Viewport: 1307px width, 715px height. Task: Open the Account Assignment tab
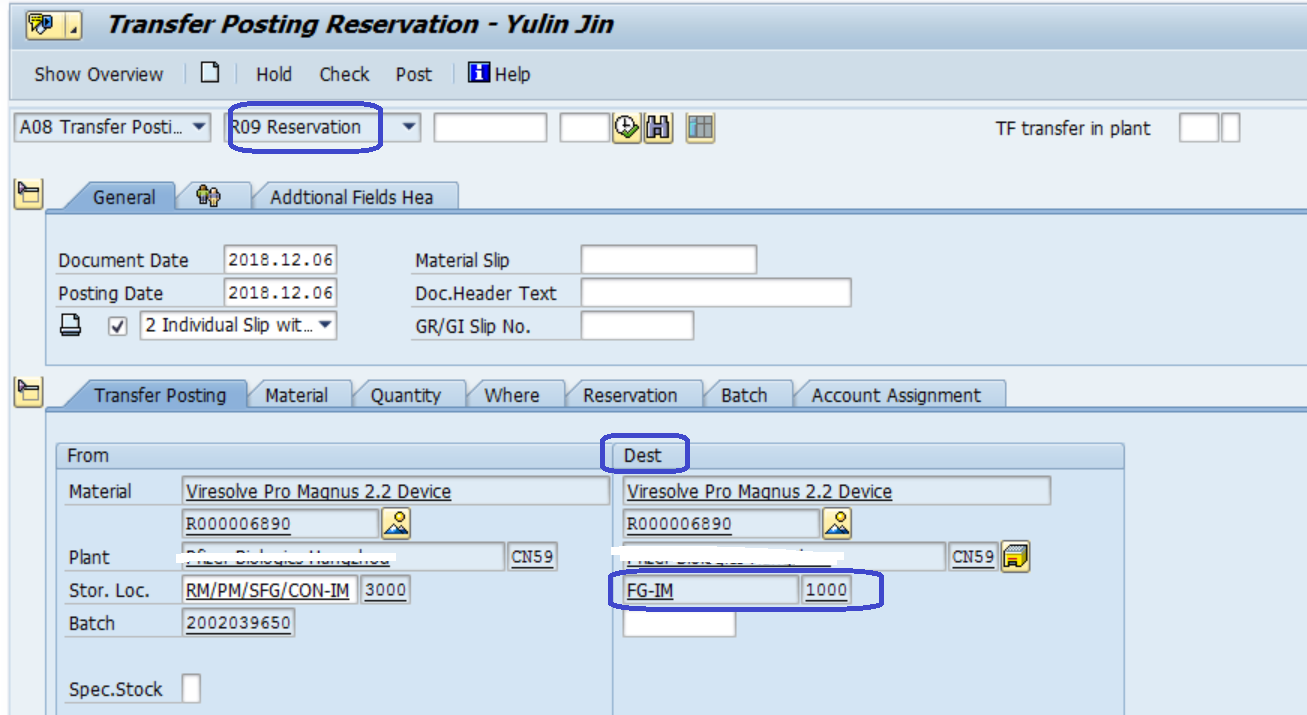[896, 395]
